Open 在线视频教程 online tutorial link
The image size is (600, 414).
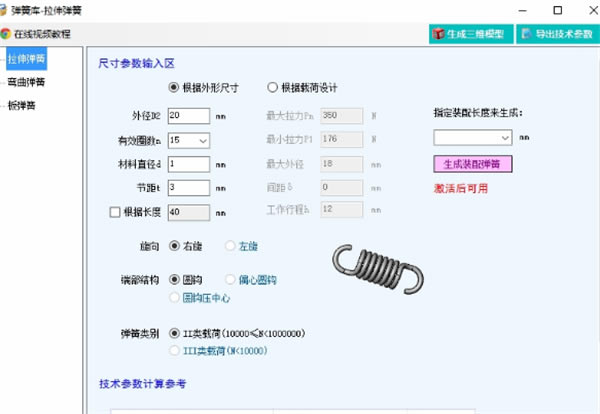pyautogui.click(x=42, y=34)
